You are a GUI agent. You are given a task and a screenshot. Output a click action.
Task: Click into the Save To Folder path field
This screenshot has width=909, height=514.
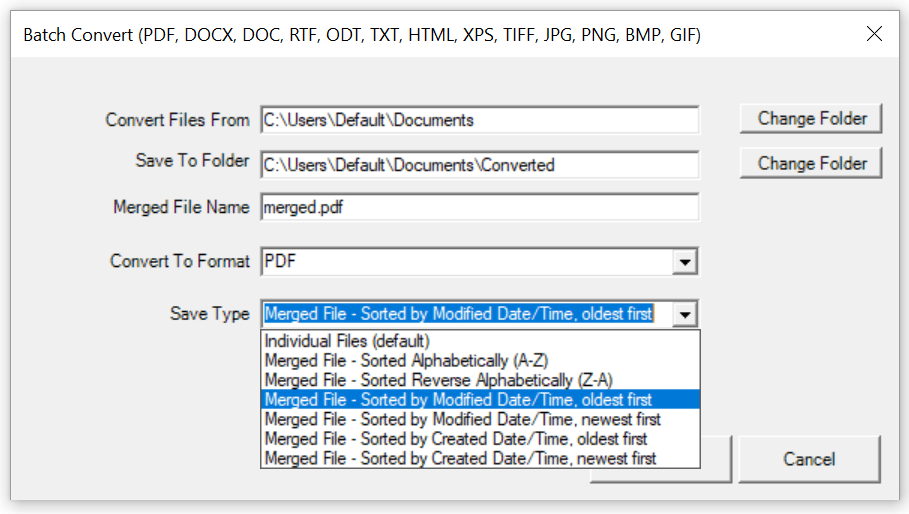pyautogui.click(x=479, y=164)
